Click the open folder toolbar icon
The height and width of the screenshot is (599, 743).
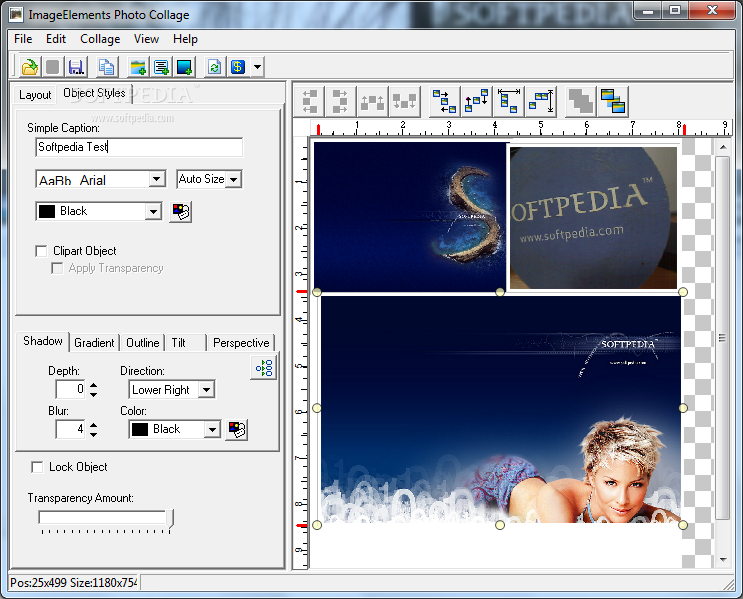point(29,67)
